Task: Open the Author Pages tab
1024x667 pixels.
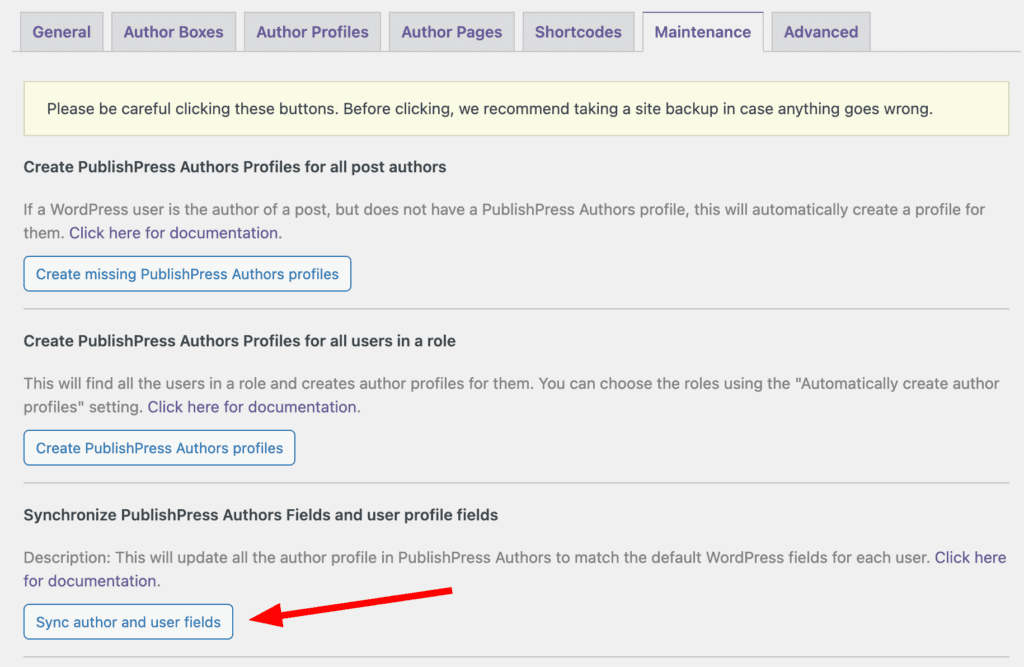Action: (x=451, y=31)
